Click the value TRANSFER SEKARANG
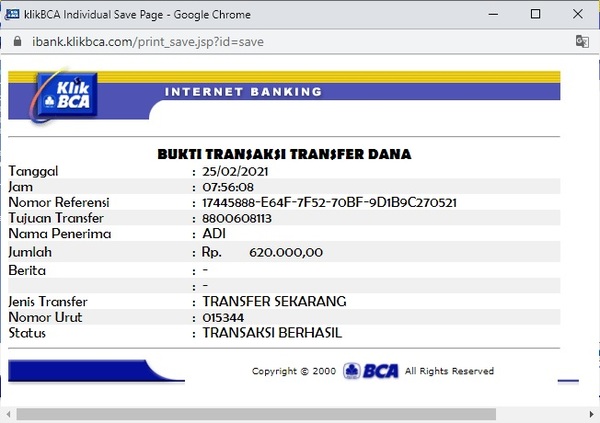Image resolution: width=600 pixels, height=423 pixels. click(x=274, y=301)
